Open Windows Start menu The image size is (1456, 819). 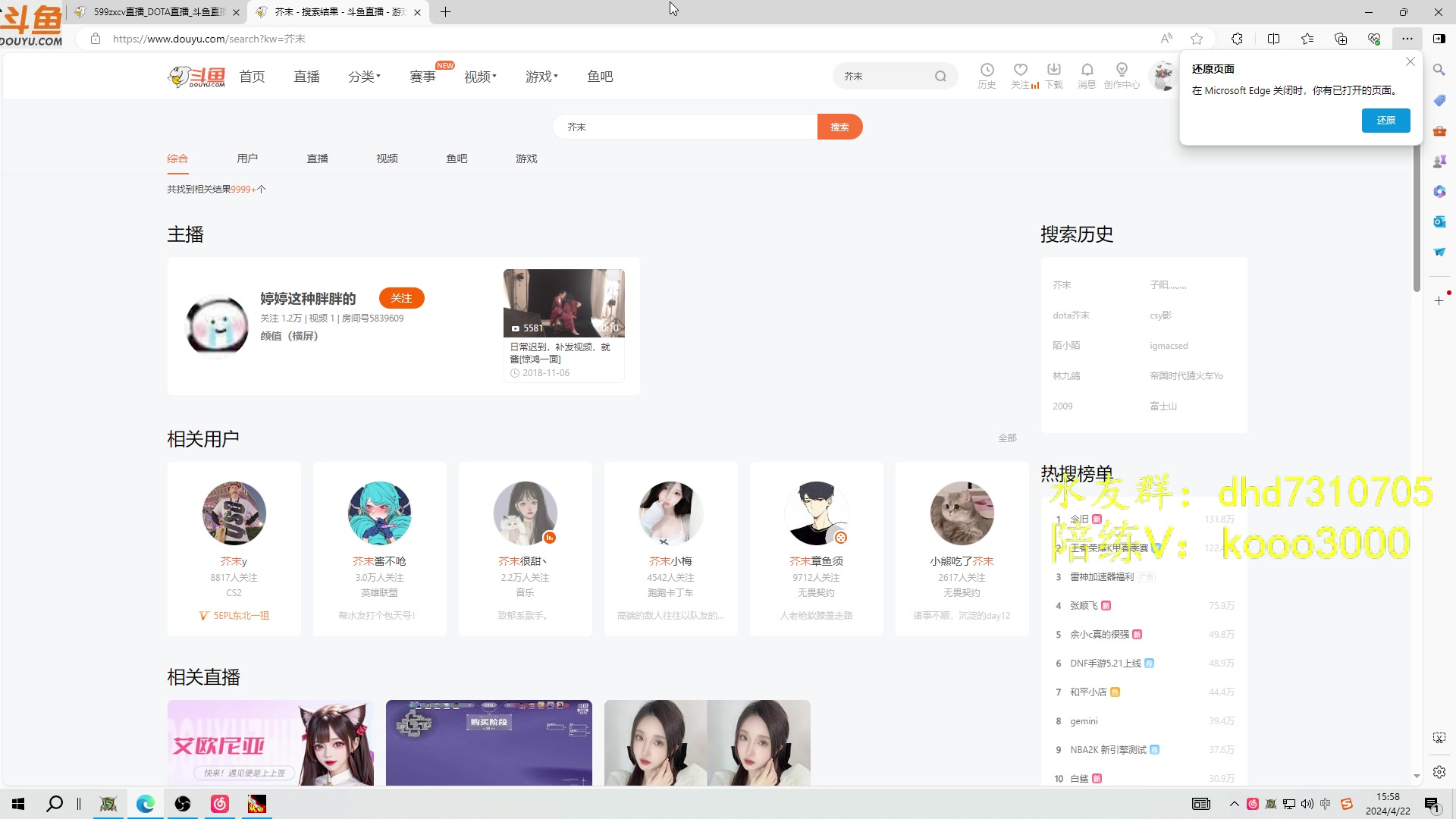18,804
